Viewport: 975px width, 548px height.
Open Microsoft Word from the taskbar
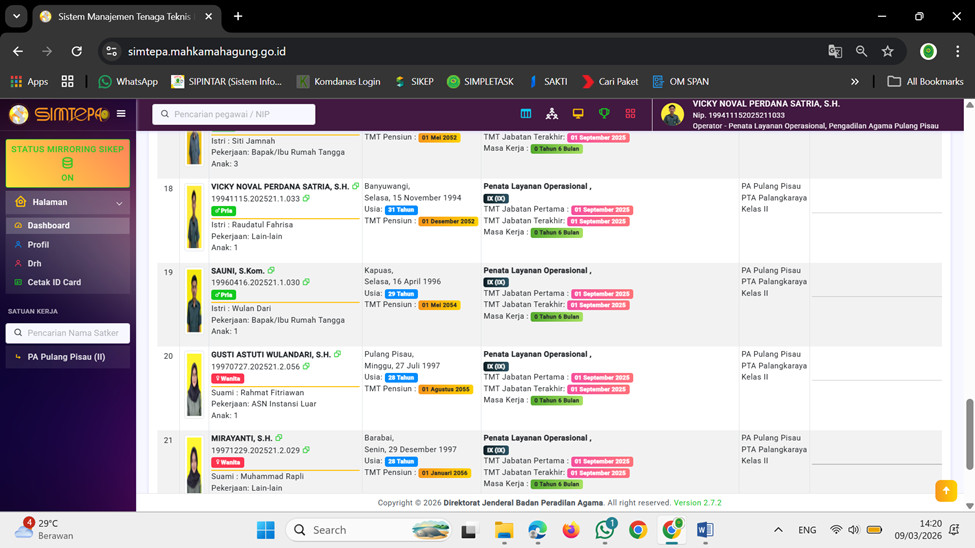point(705,530)
